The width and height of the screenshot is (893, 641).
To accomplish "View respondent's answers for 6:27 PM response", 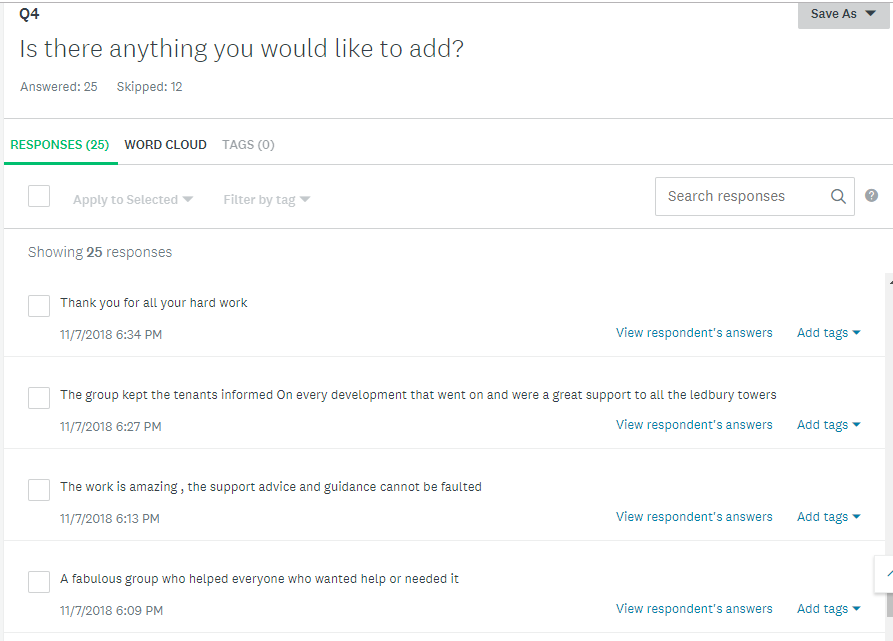I will click(694, 425).
